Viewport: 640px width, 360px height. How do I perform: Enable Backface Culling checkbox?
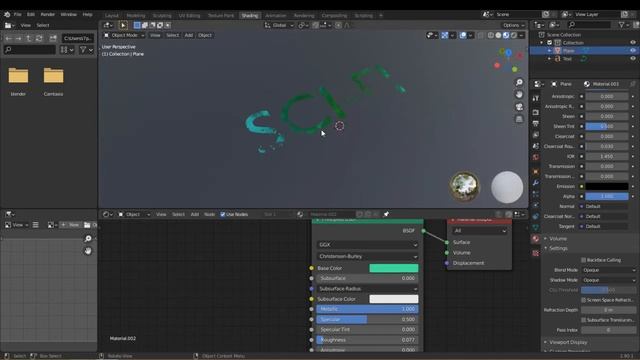584,260
